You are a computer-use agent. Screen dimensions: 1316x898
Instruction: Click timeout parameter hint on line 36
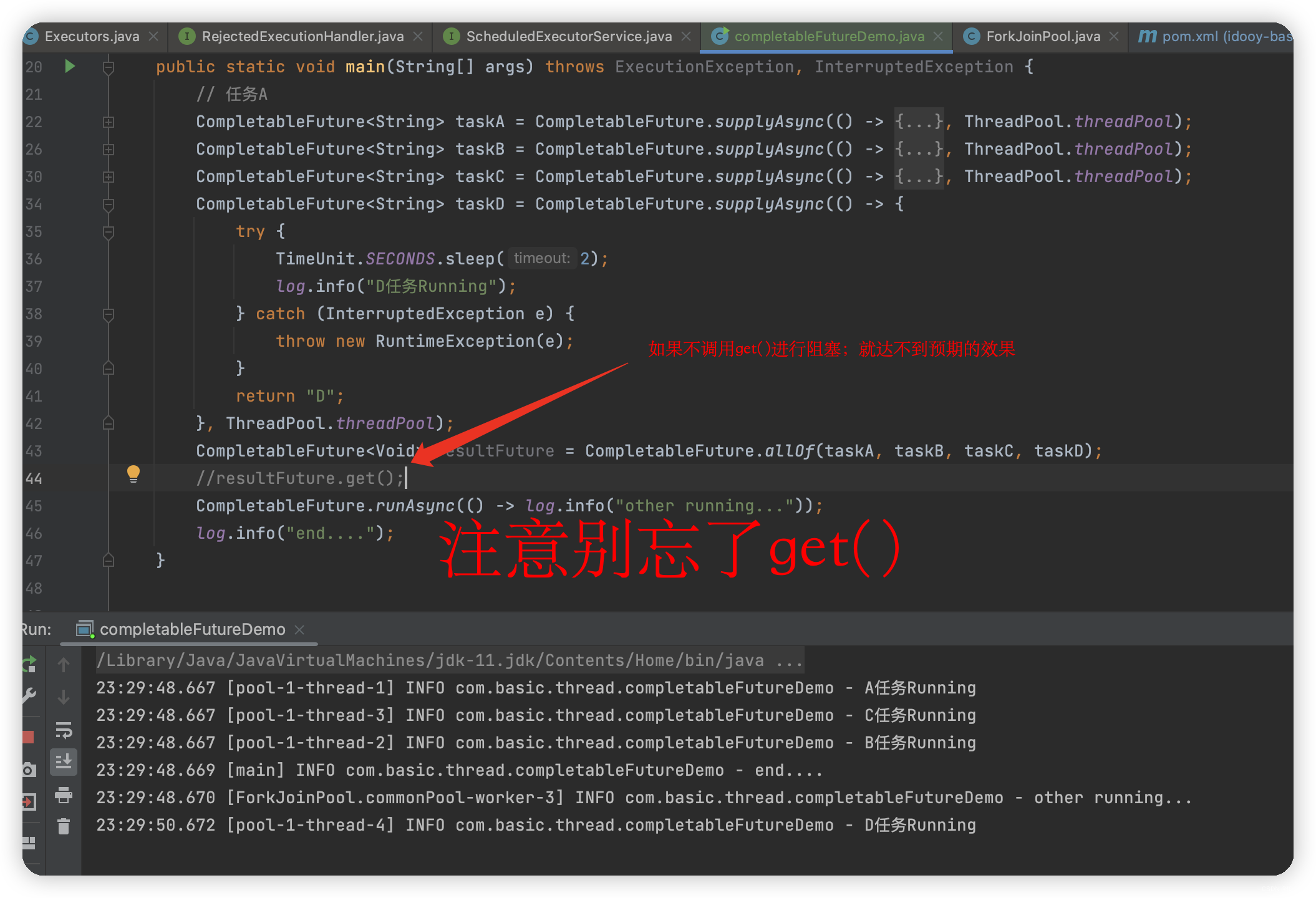[x=541, y=258]
